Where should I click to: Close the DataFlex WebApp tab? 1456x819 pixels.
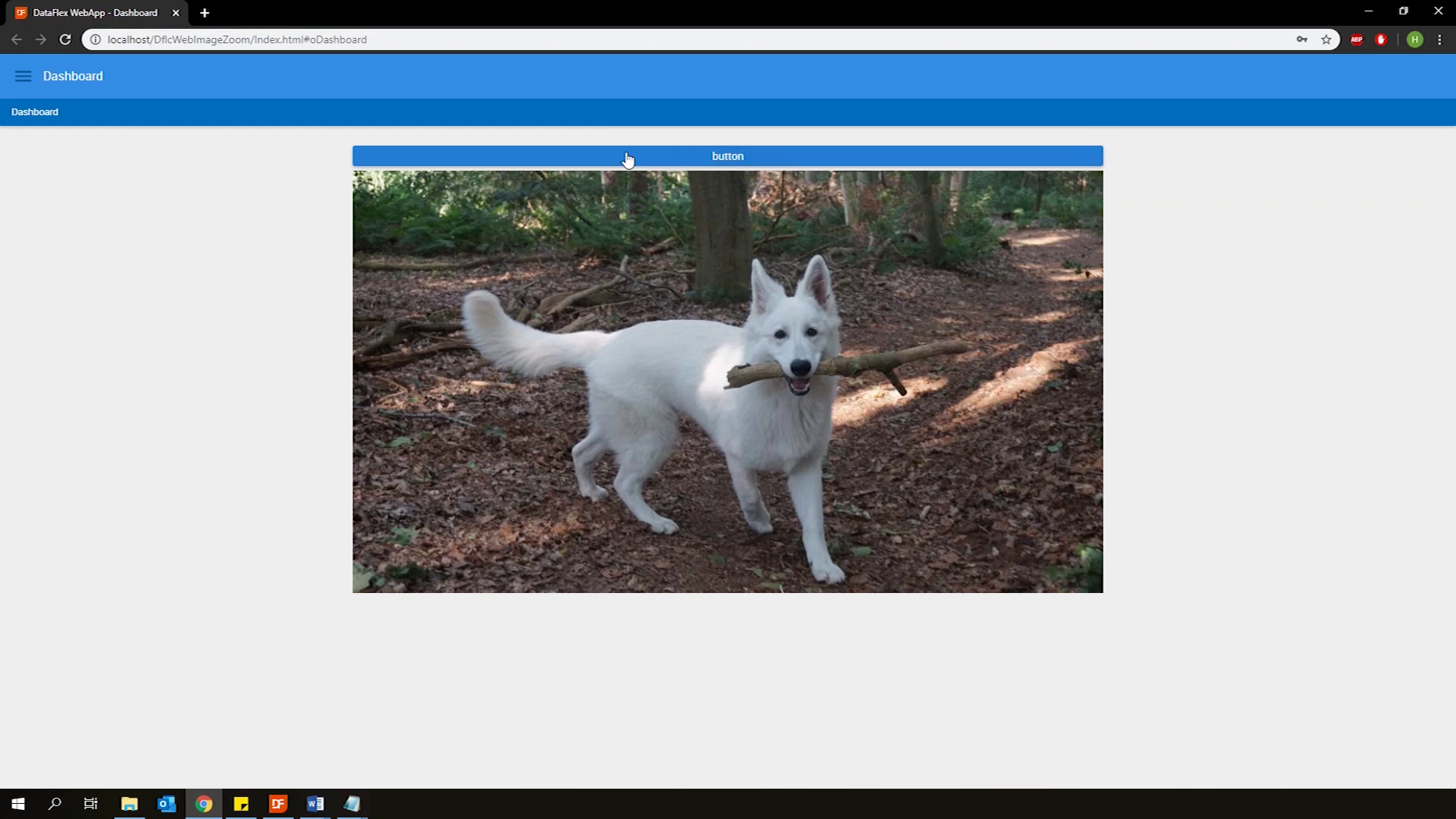coord(176,13)
